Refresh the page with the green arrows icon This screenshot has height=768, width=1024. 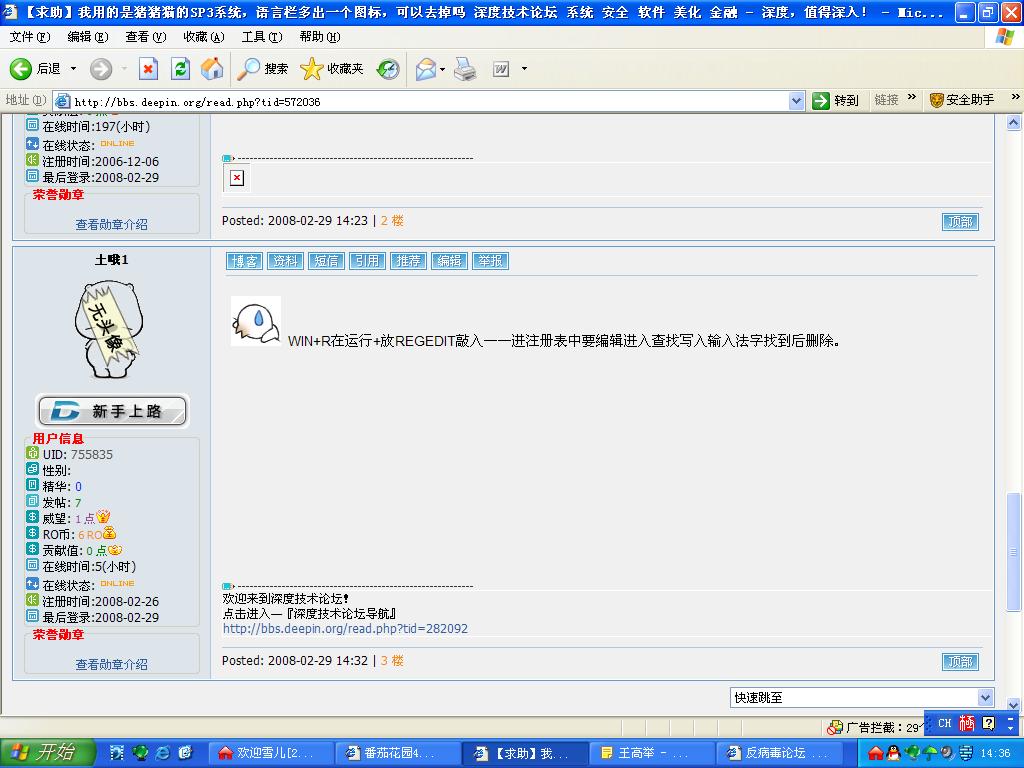tap(180, 69)
